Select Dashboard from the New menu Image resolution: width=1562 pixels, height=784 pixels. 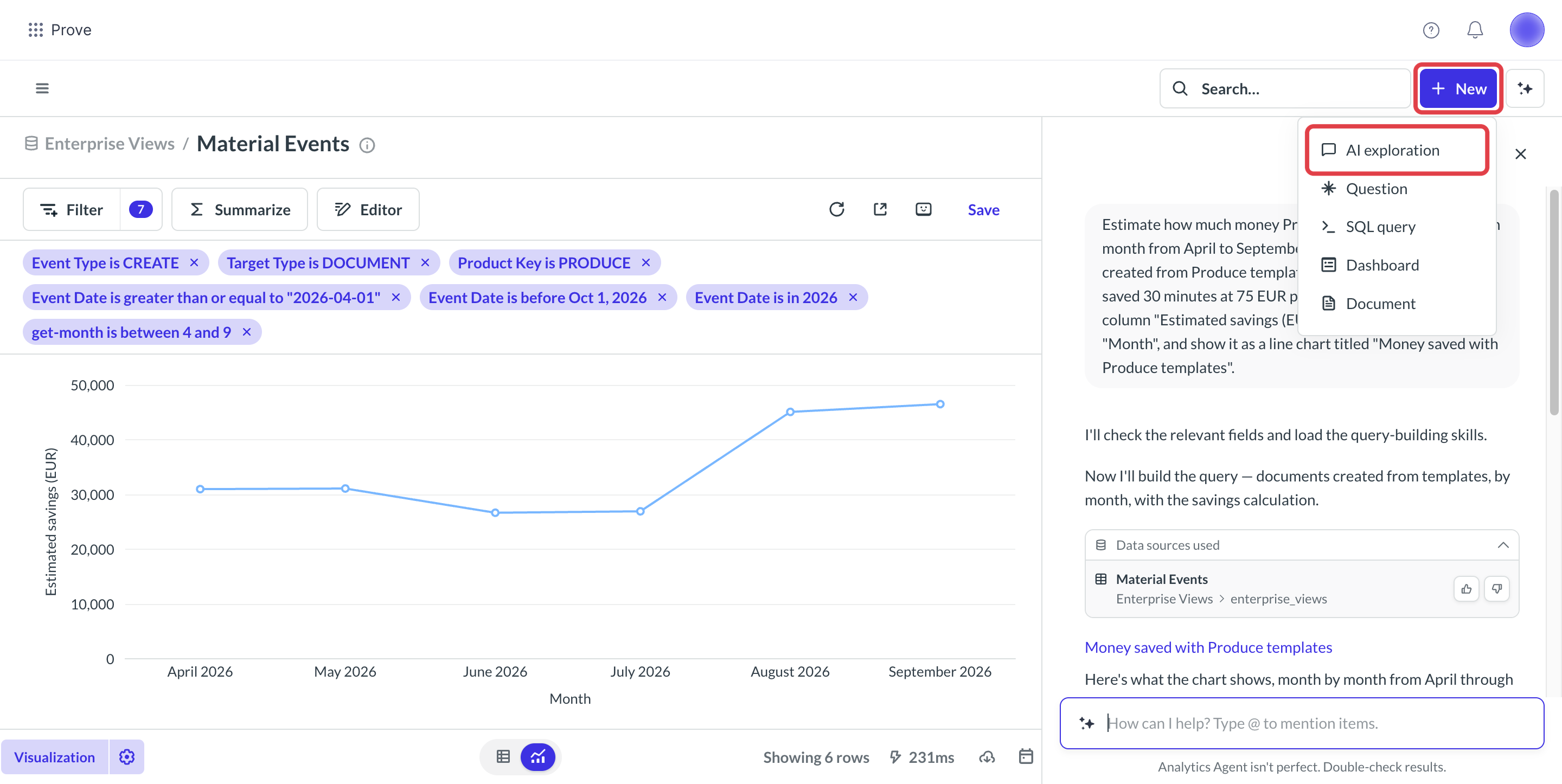tap(1397, 265)
